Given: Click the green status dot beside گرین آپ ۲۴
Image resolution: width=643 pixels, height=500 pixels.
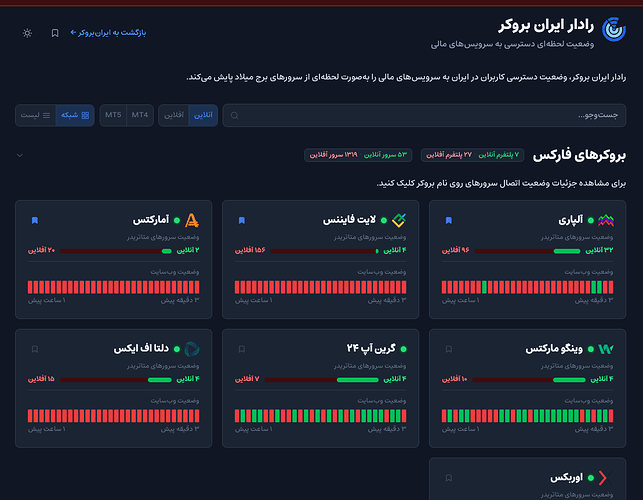Looking at the screenshot, I should click(x=404, y=349).
